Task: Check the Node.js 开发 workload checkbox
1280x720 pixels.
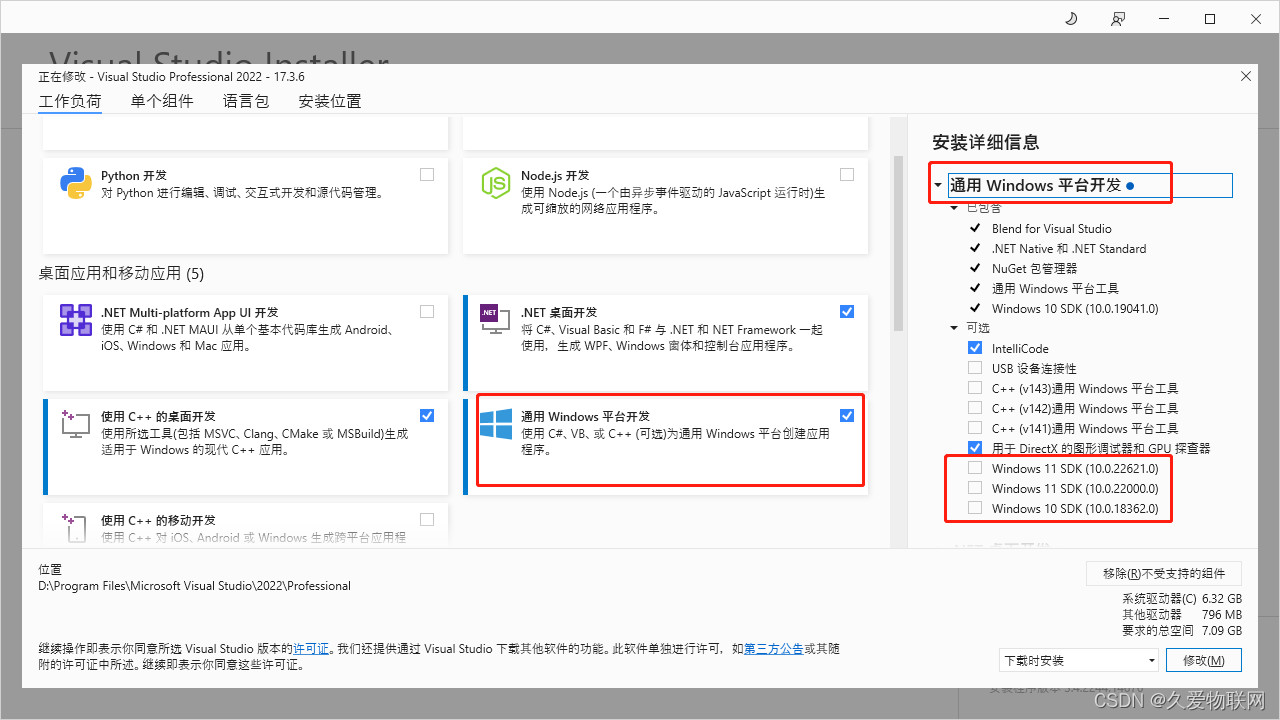Action: [847, 174]
